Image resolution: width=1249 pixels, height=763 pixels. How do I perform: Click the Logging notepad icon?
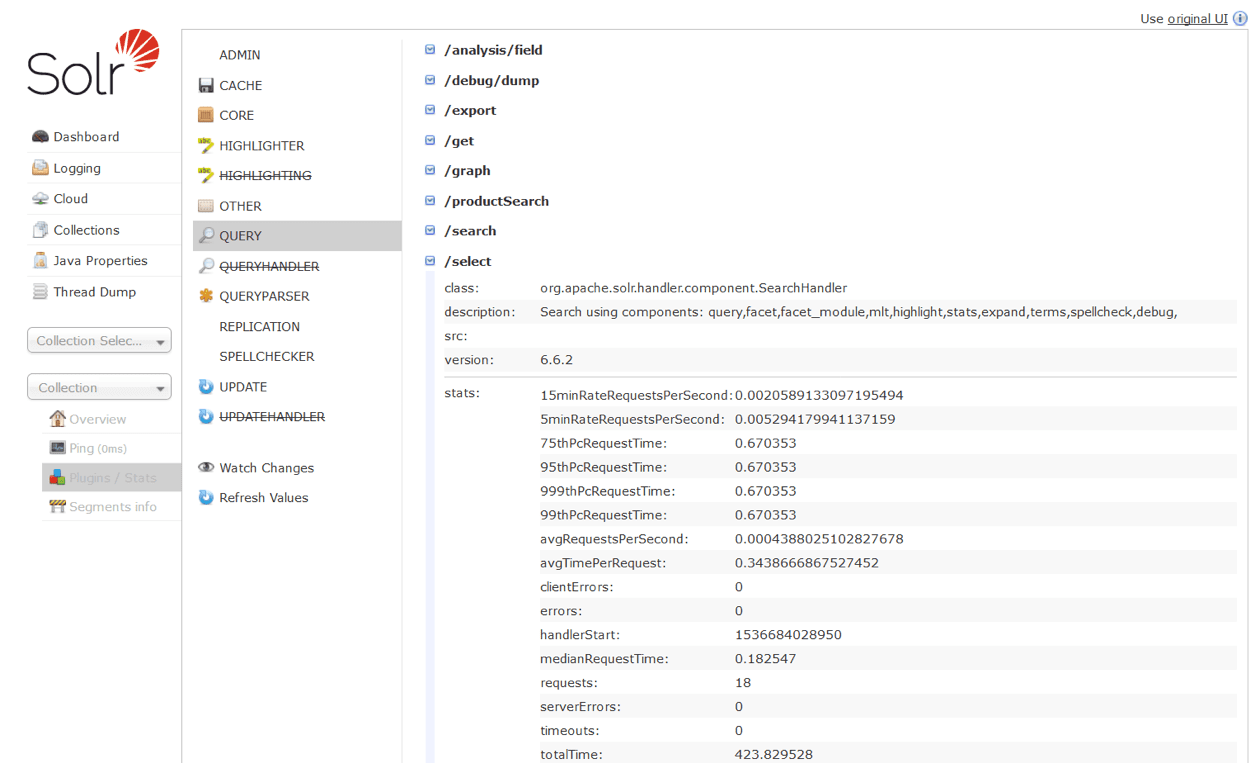(x=40, y=168)
